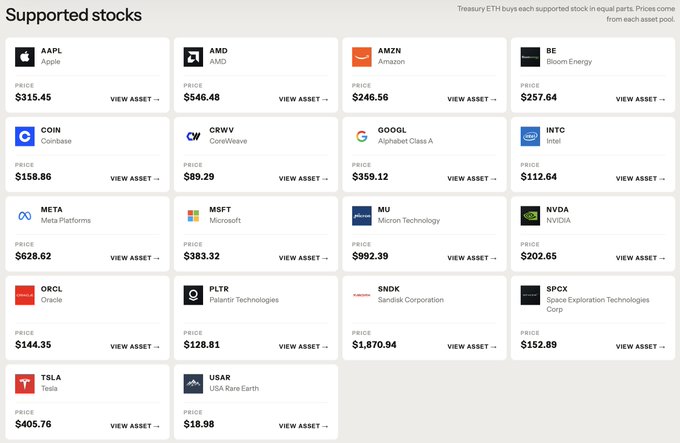This screenshot has width=680, height=443.
Task: Select the CRWV ticker text
Action: [222, 130]
